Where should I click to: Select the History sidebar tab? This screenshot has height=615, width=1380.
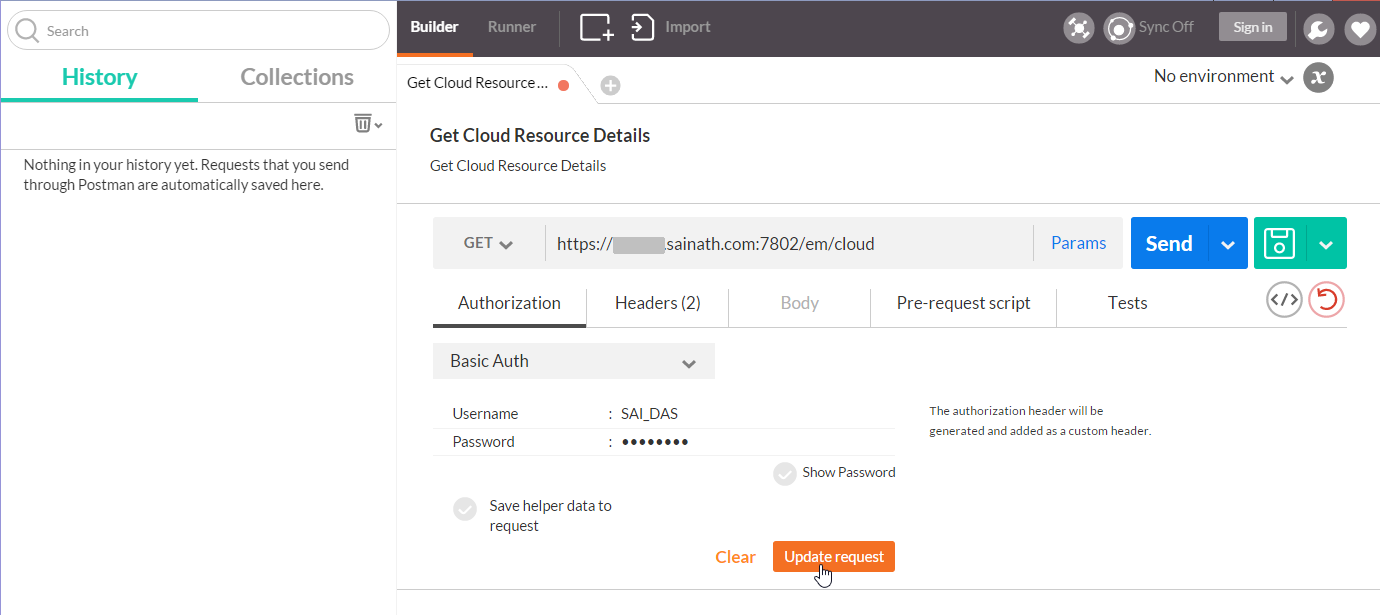point(99,77)
